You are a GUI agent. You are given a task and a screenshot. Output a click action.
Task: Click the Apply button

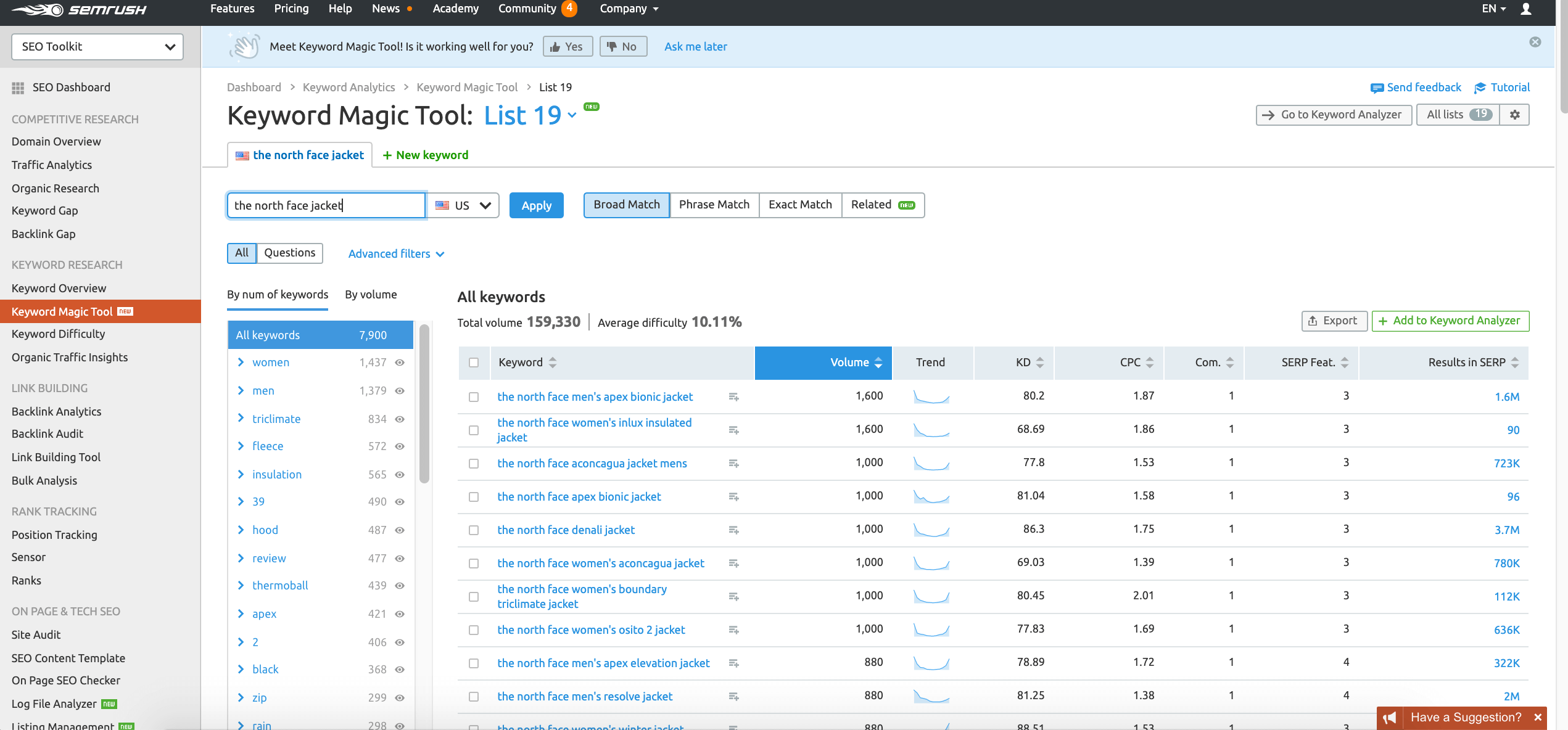[536, 205]
